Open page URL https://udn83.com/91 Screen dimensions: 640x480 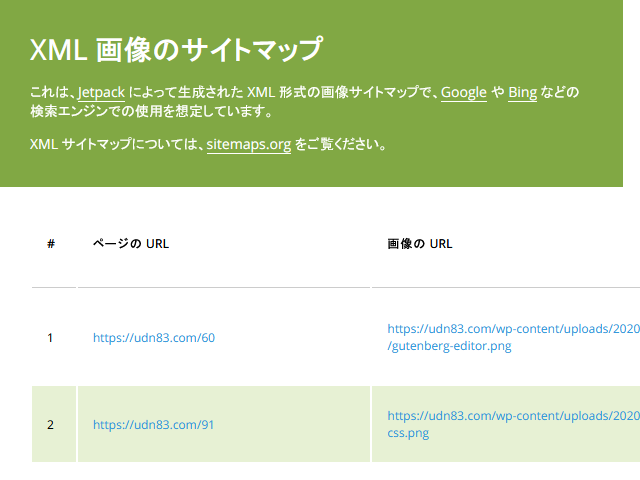tap(153, 424)
